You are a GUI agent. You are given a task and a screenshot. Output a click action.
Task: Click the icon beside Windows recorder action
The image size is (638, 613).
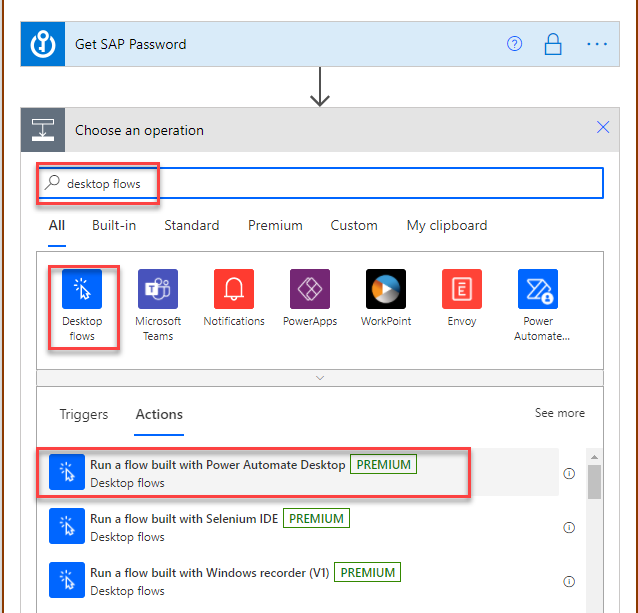[67, 580]
